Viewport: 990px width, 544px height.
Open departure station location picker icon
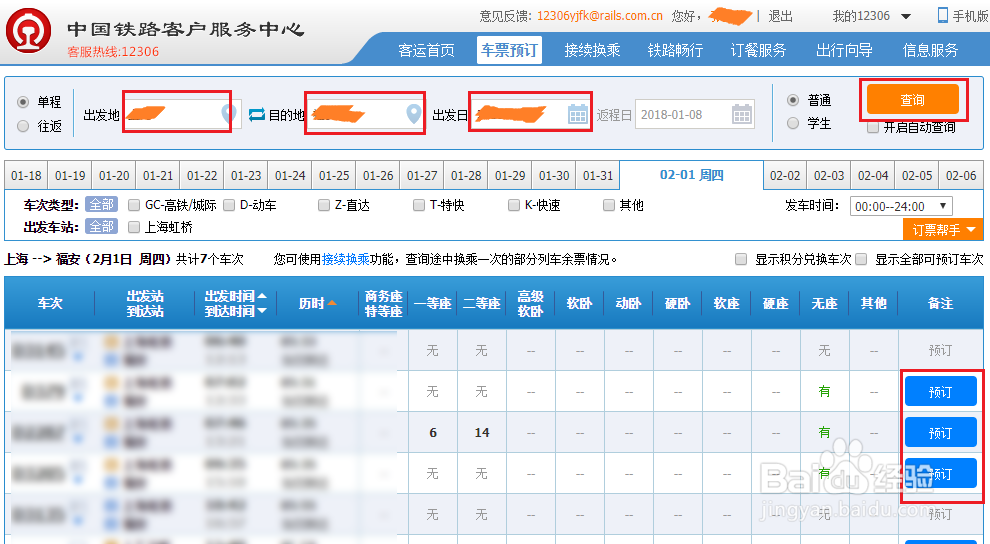click(x=229, y=114)
